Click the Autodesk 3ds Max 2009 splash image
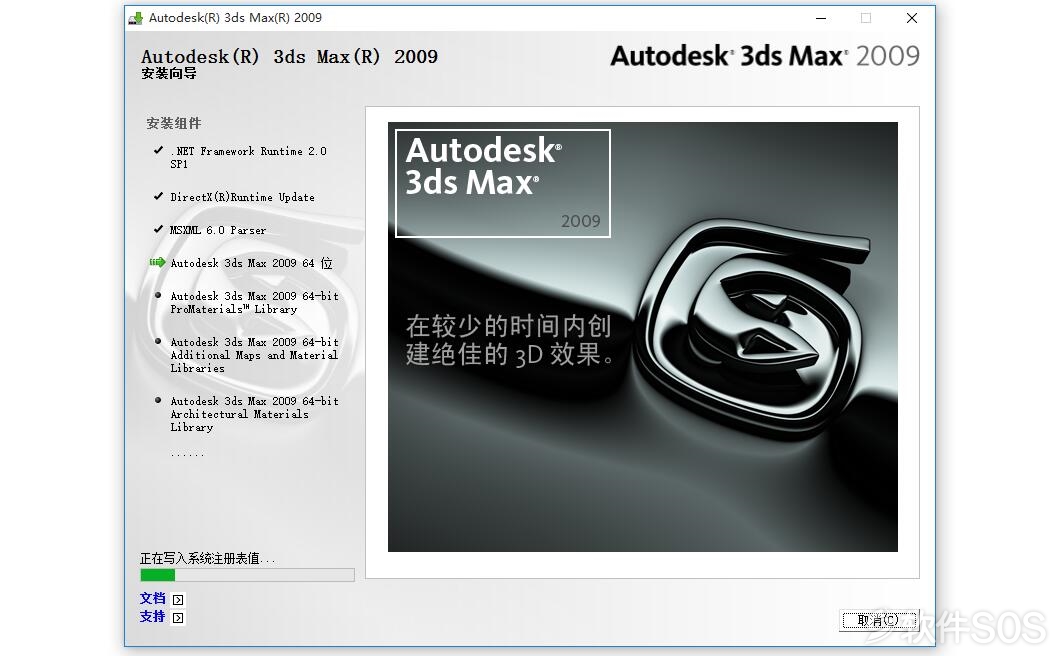This screenshot has width=1062, height=656. pyautogui.click(x=643, y=336)
